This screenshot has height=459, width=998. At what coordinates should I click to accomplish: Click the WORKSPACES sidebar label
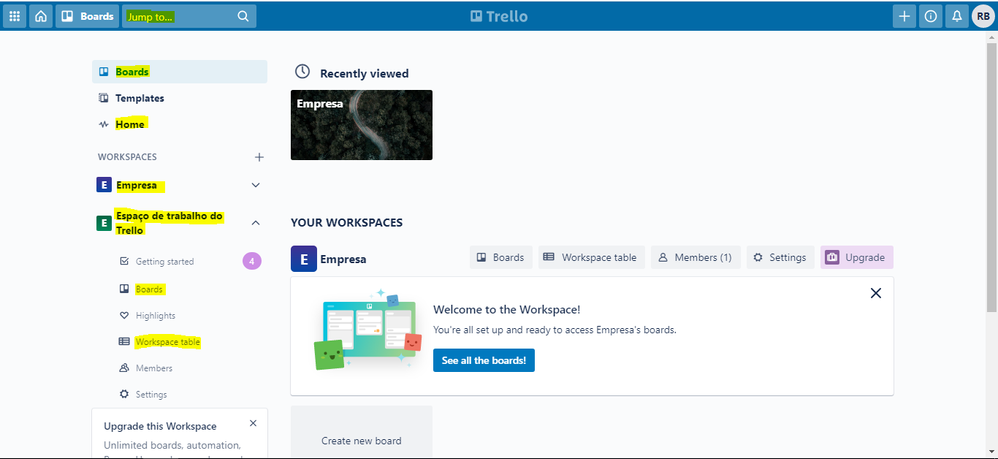click(127, 157)
